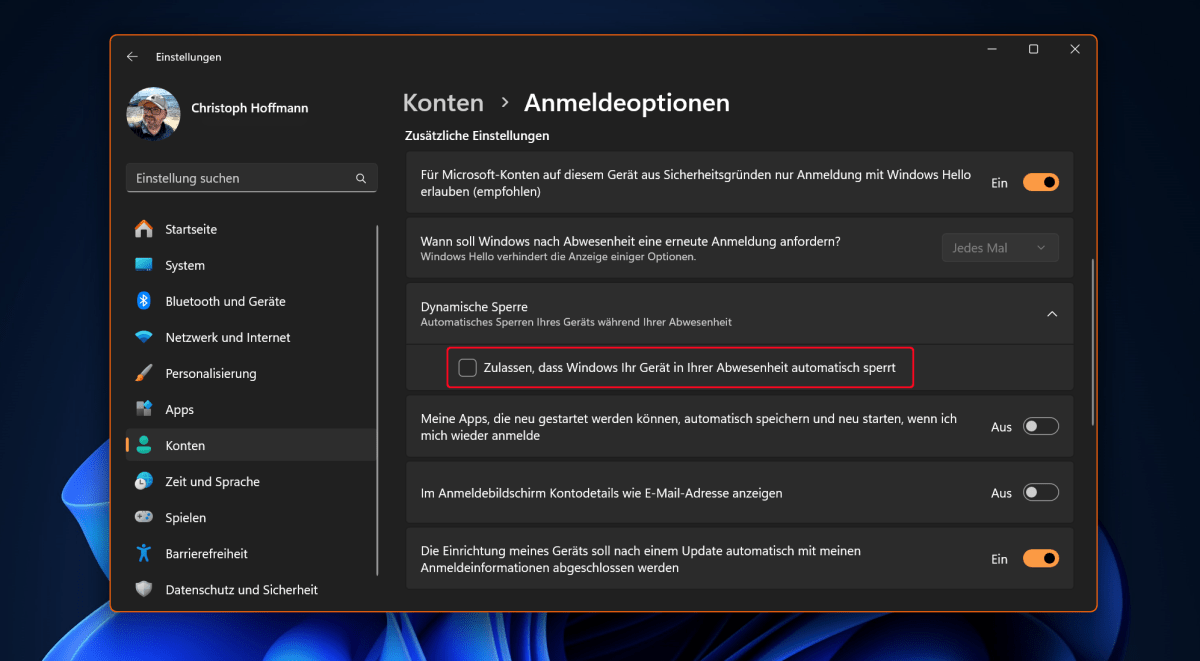Open Barrierefreiheit settings label
Viewport: 1200px width, 661px height.
tap(206, 553)
